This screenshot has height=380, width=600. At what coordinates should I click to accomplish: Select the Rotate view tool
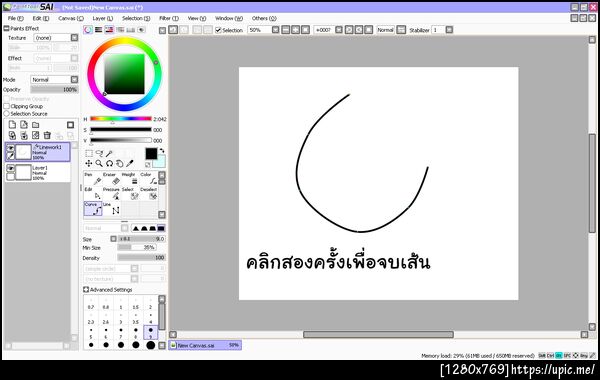click(109, 164)
